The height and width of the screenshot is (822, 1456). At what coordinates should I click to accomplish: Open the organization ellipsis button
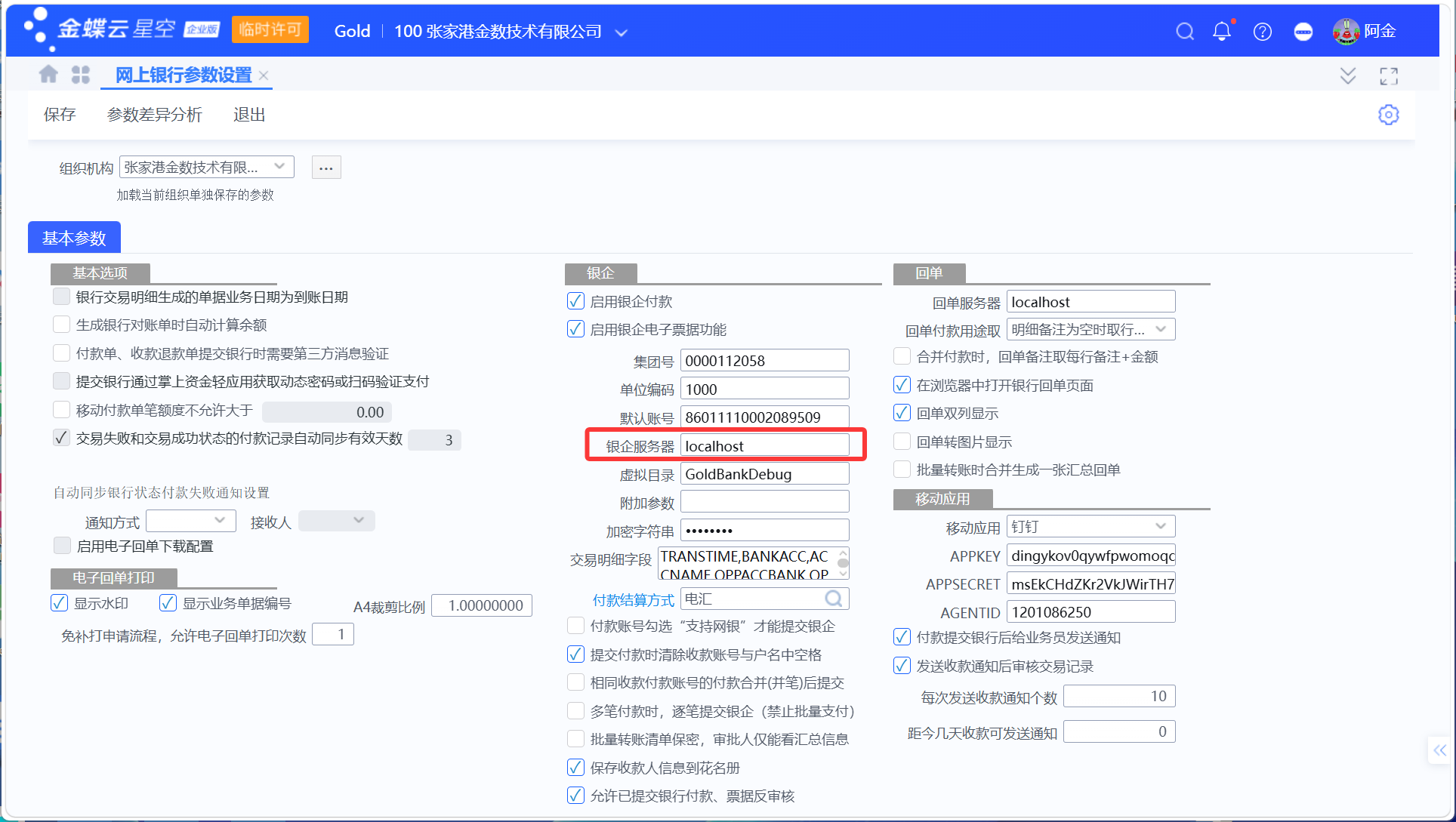pos(326,168)
